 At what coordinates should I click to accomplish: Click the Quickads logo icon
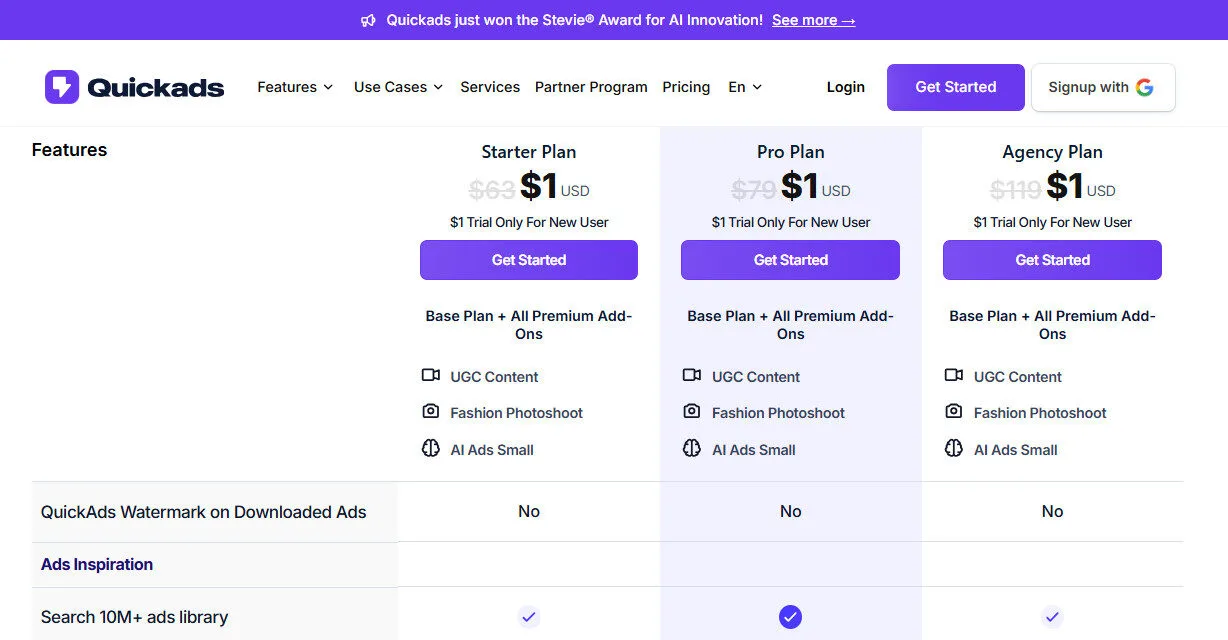click(x=61, y=86)
